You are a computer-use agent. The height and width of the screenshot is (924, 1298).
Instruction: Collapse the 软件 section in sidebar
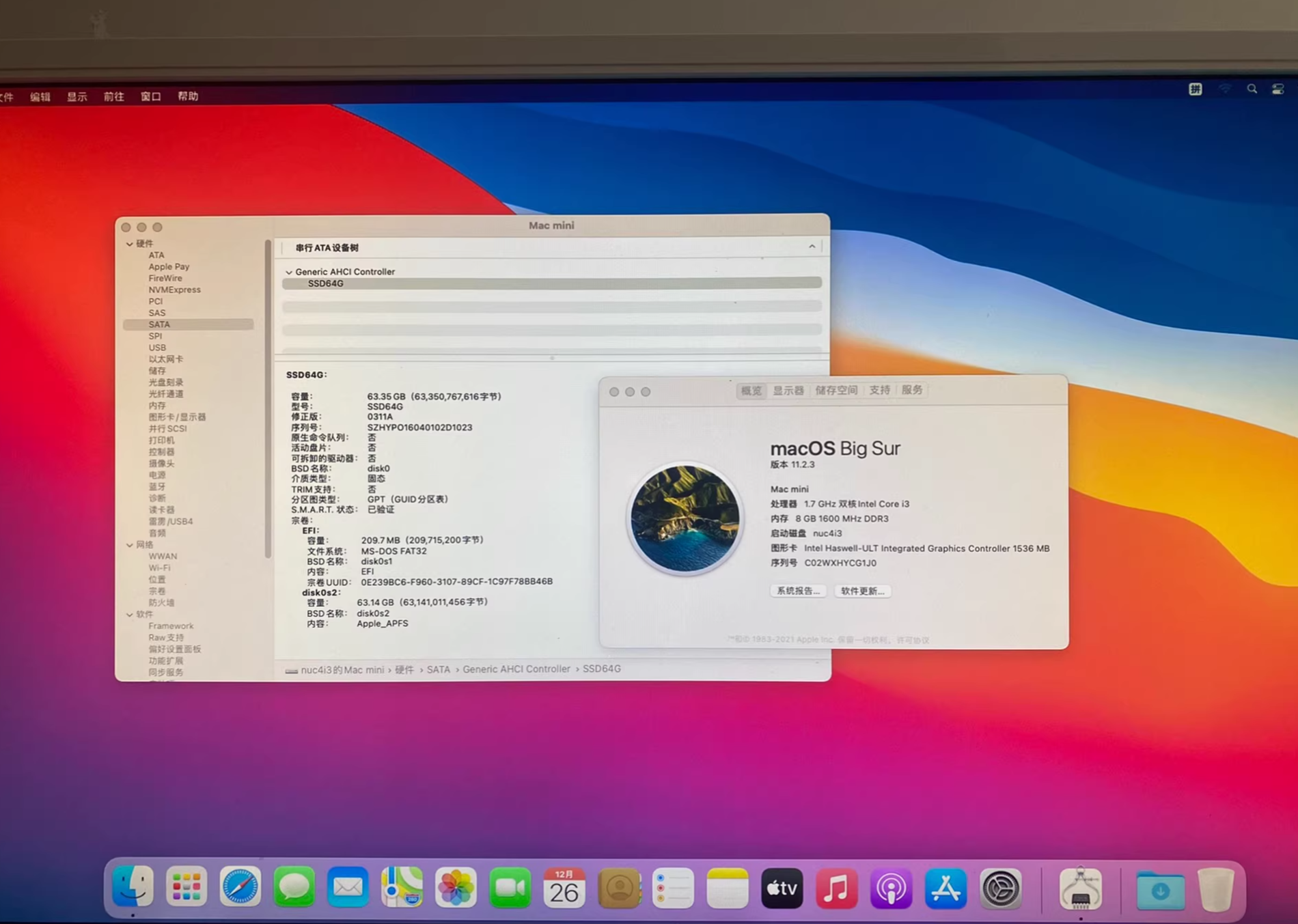(130, 615)
